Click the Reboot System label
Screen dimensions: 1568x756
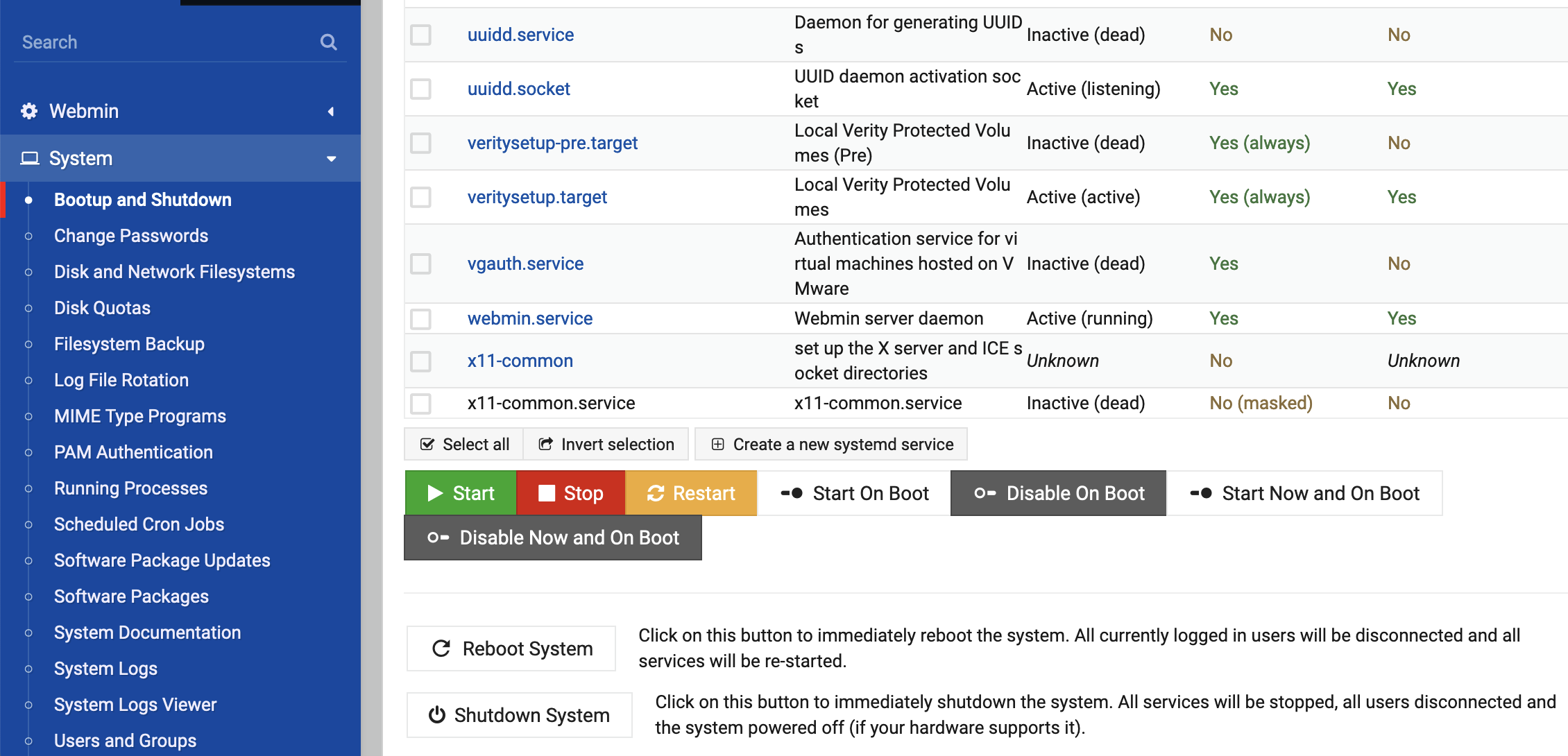(x=528, y=648)
